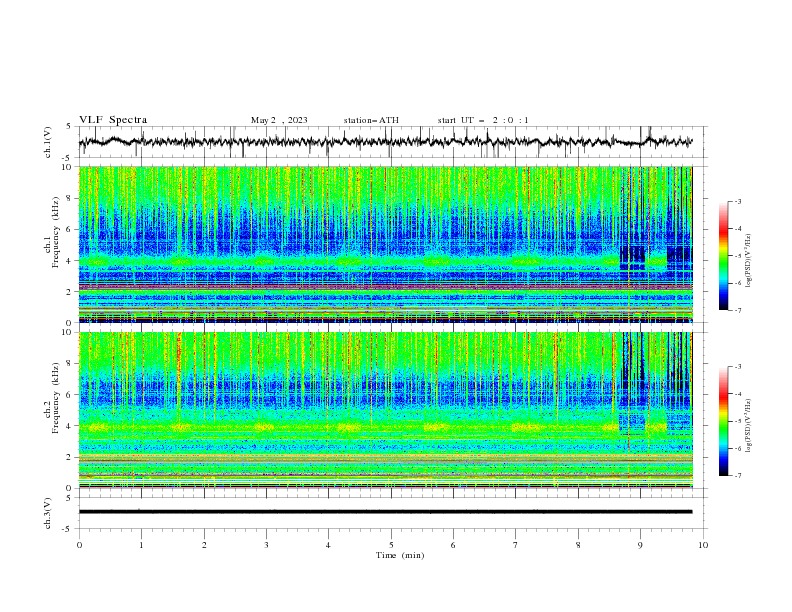Click the ch.1 spectrogram color bar
The width and height of the screenshot is (792, 612).
pyautogui.click(x=723, y=256)
